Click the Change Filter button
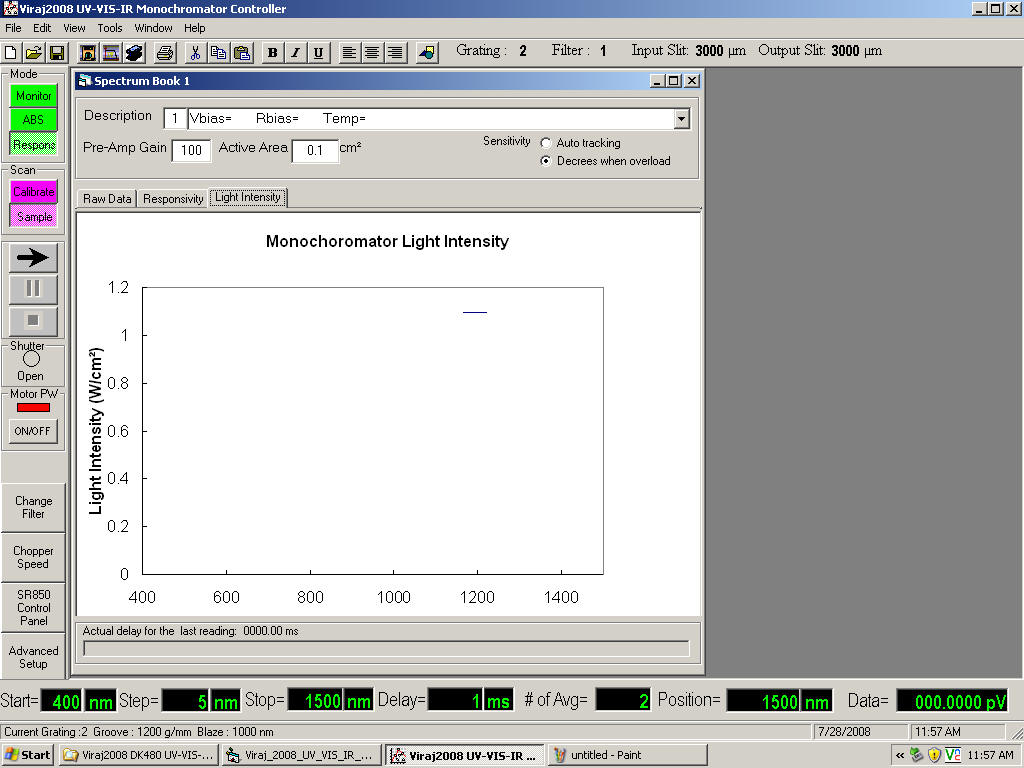Viewport: 1024px width, 768px height. (33, 507)
